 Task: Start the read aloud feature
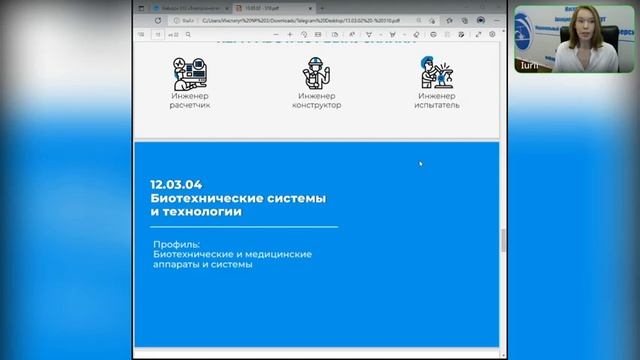coord(352,35)
